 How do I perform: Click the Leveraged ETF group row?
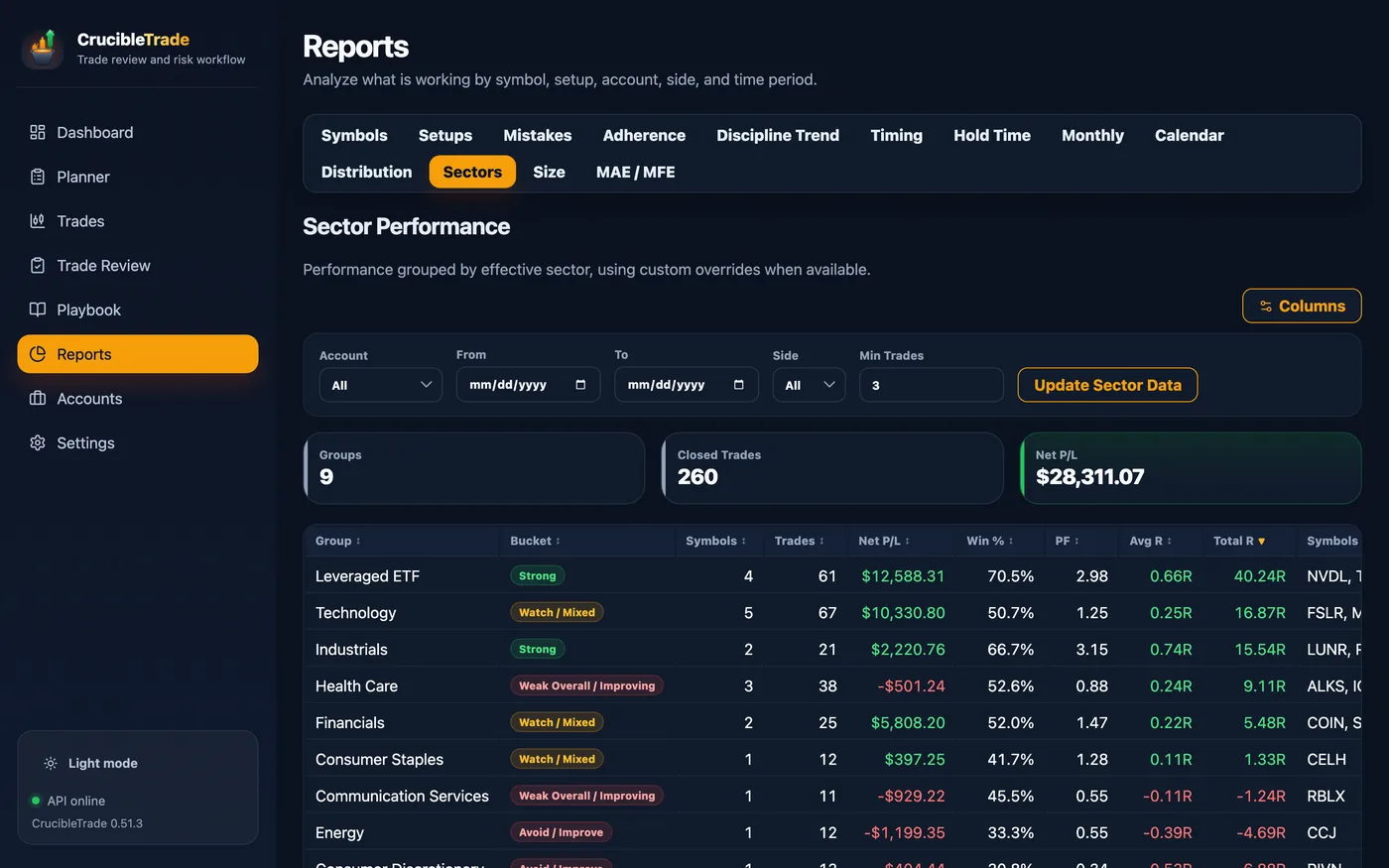(x=832, y=575)
